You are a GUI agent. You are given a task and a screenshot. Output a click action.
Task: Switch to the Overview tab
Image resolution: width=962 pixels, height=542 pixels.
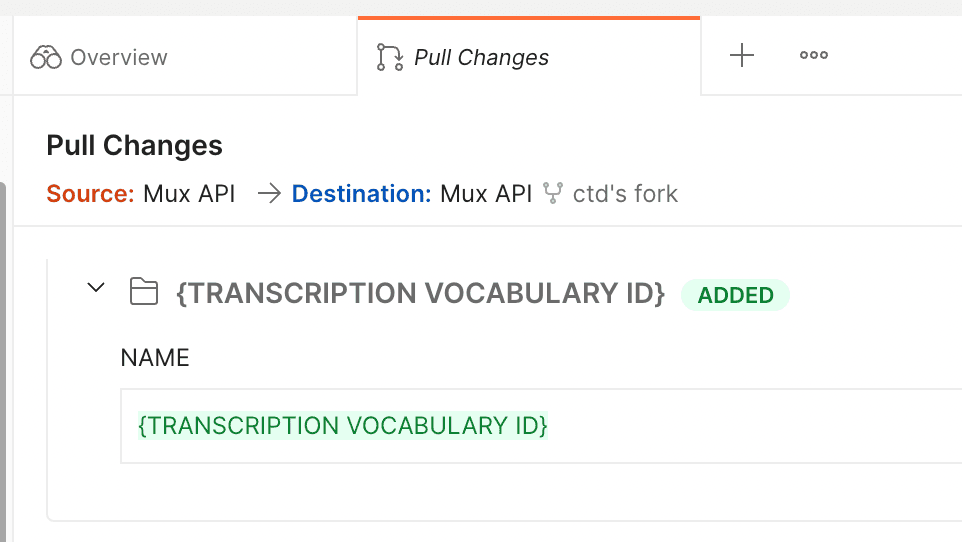[118, 57]
